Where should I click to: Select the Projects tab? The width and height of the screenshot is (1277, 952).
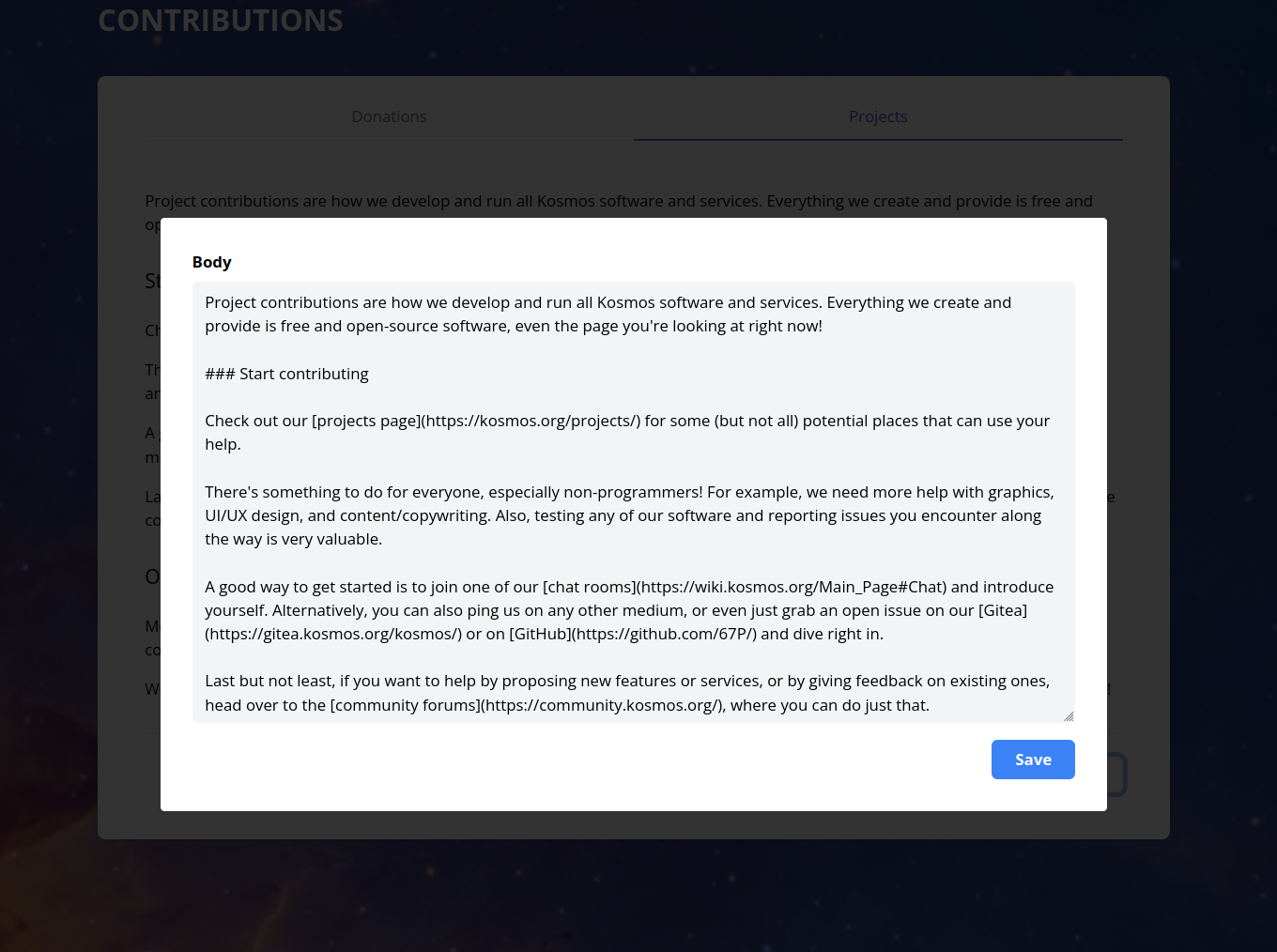tap(878, 116)
